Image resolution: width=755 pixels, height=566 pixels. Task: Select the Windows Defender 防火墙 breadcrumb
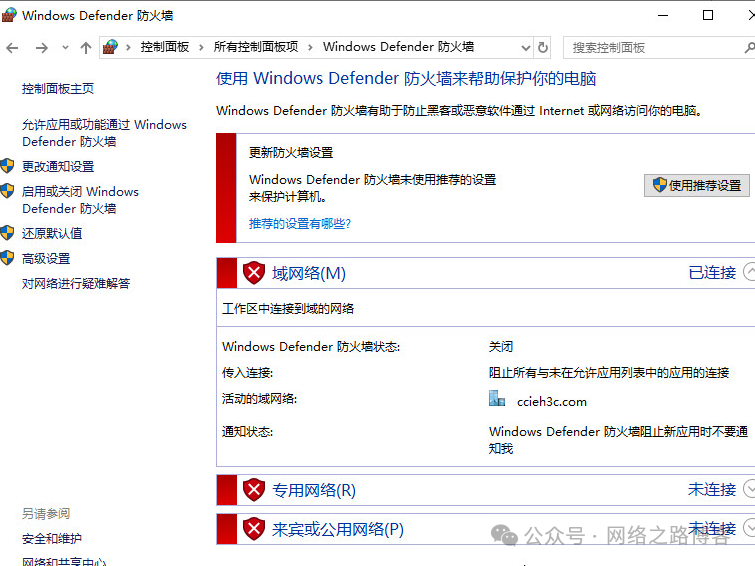point(398,47)
